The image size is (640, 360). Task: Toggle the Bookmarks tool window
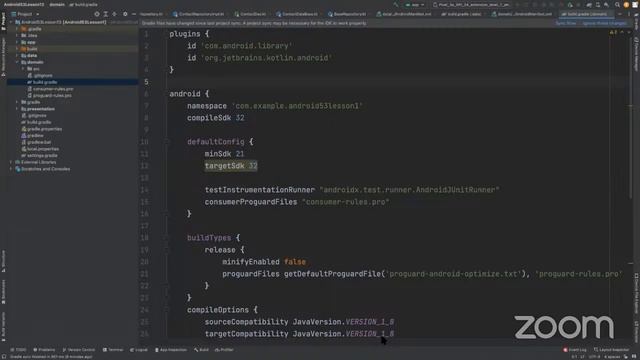pos(3,291)
